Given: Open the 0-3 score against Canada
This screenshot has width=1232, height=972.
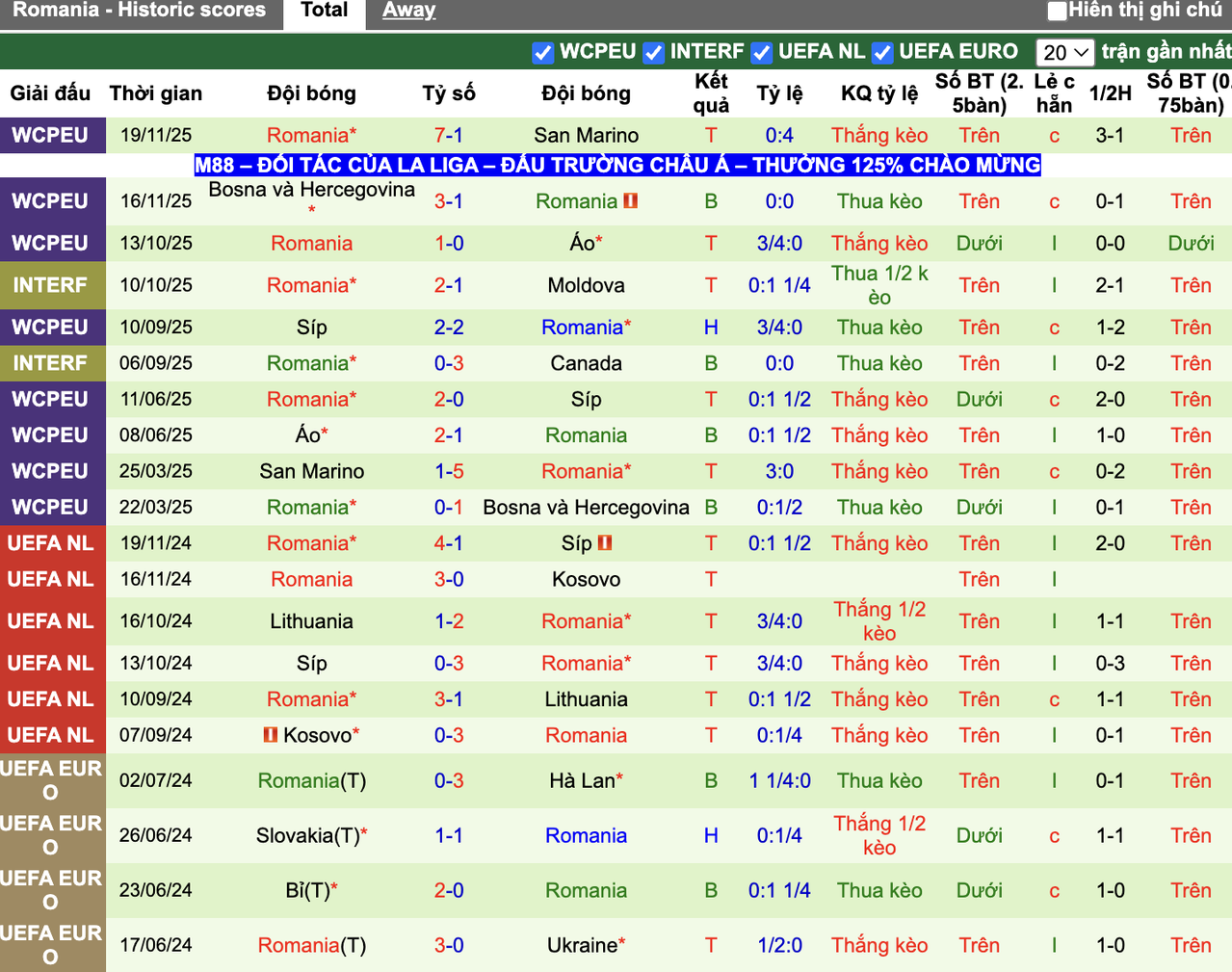Looking at the screenshot, I should (x=448, y=363).
